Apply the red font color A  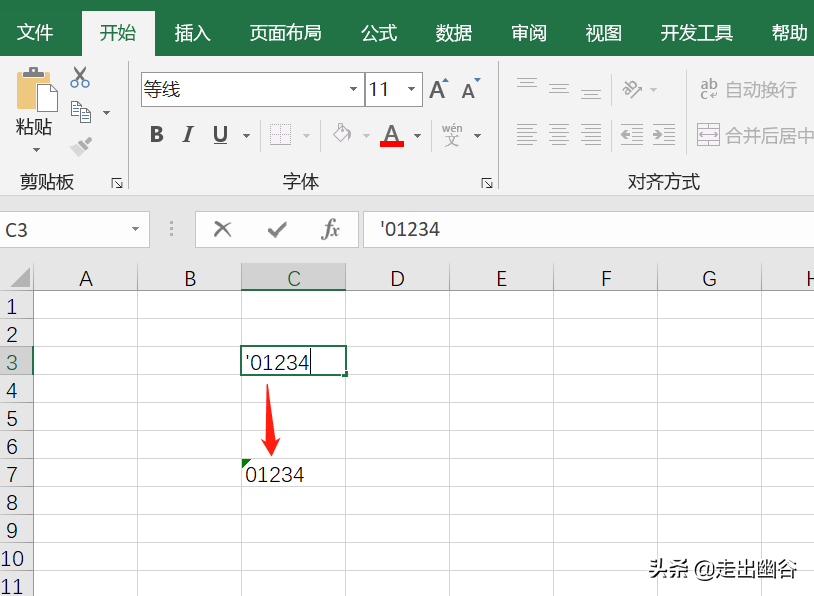coord(392,135)
